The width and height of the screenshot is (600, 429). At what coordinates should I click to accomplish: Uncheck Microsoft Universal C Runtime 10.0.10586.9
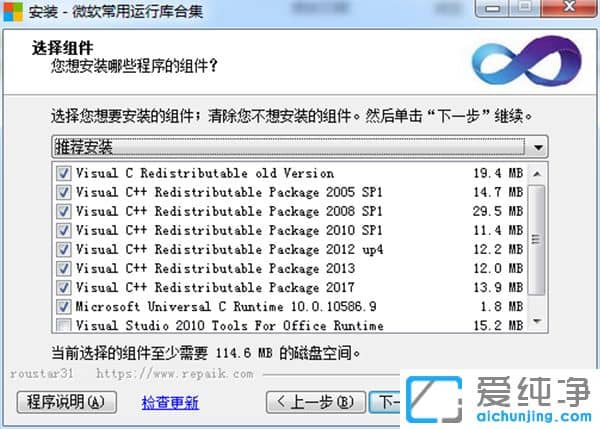click(x=64, y=307)
